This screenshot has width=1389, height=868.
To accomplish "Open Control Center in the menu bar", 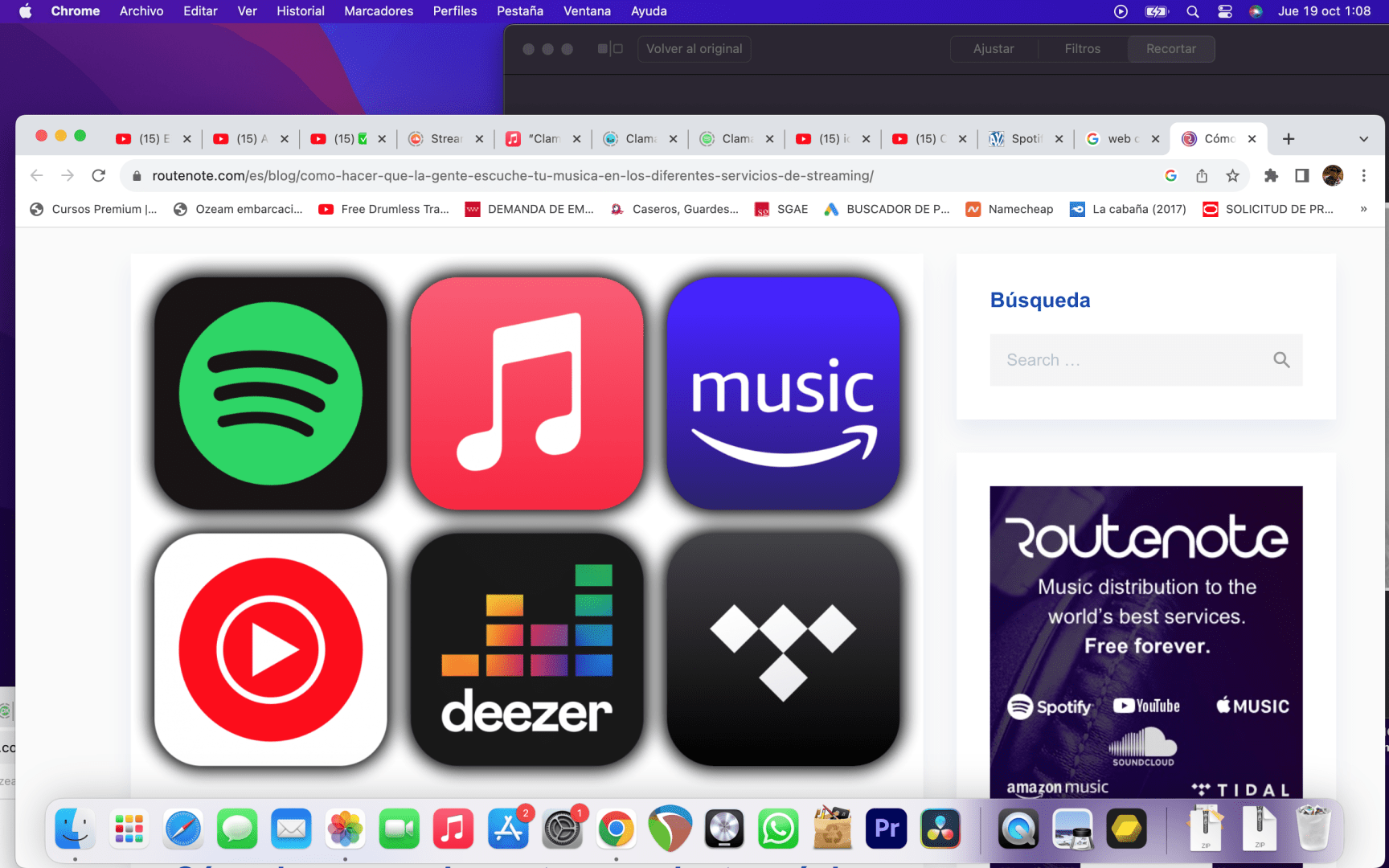I will 1224,11.
